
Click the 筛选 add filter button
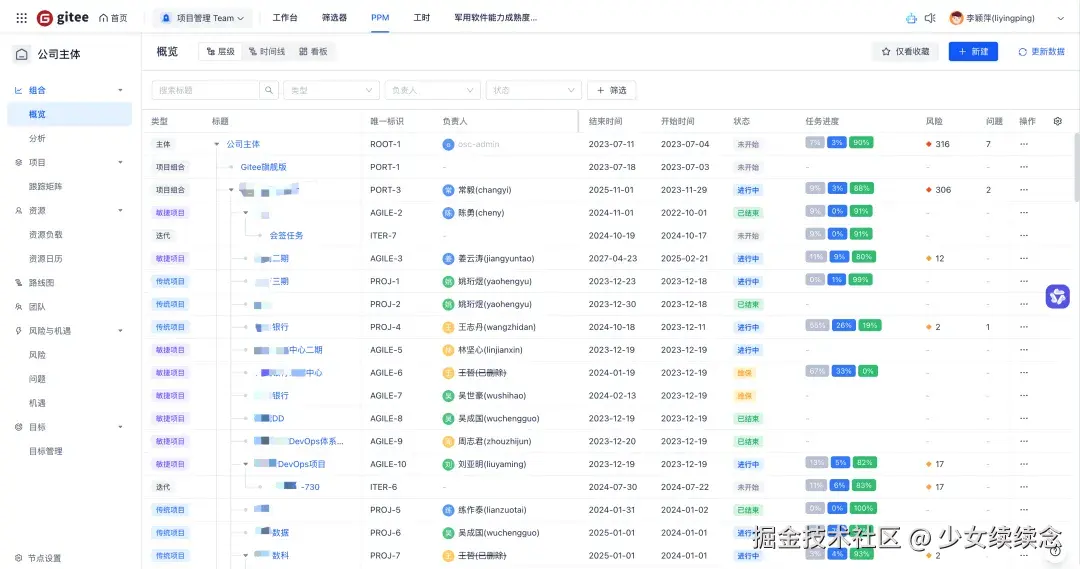[x=612, y=90]
